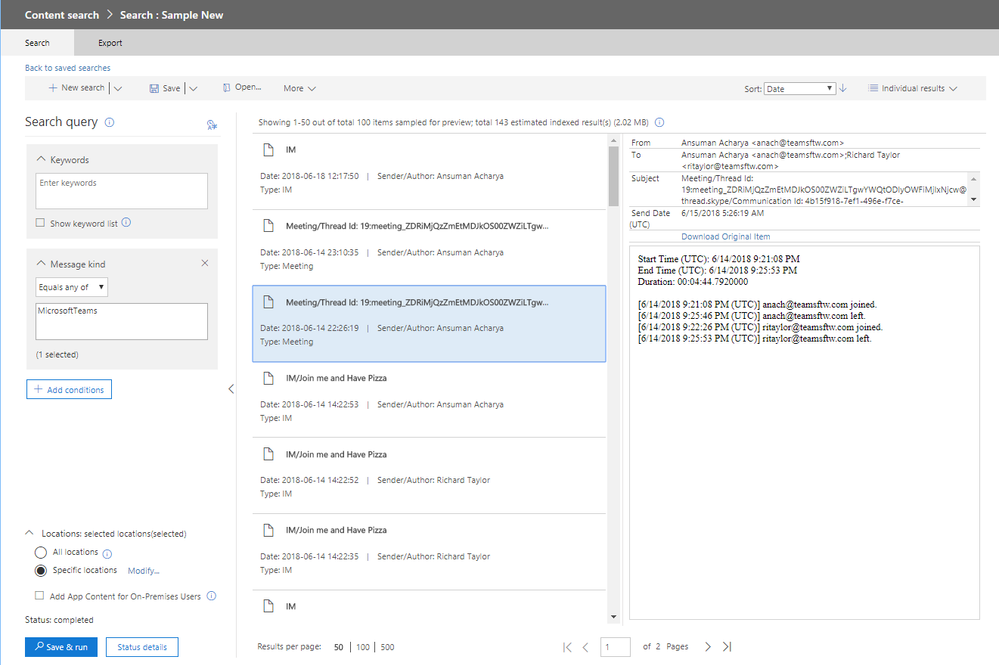
Task: Click the Save & run button
Action: (x=61, y=647)
